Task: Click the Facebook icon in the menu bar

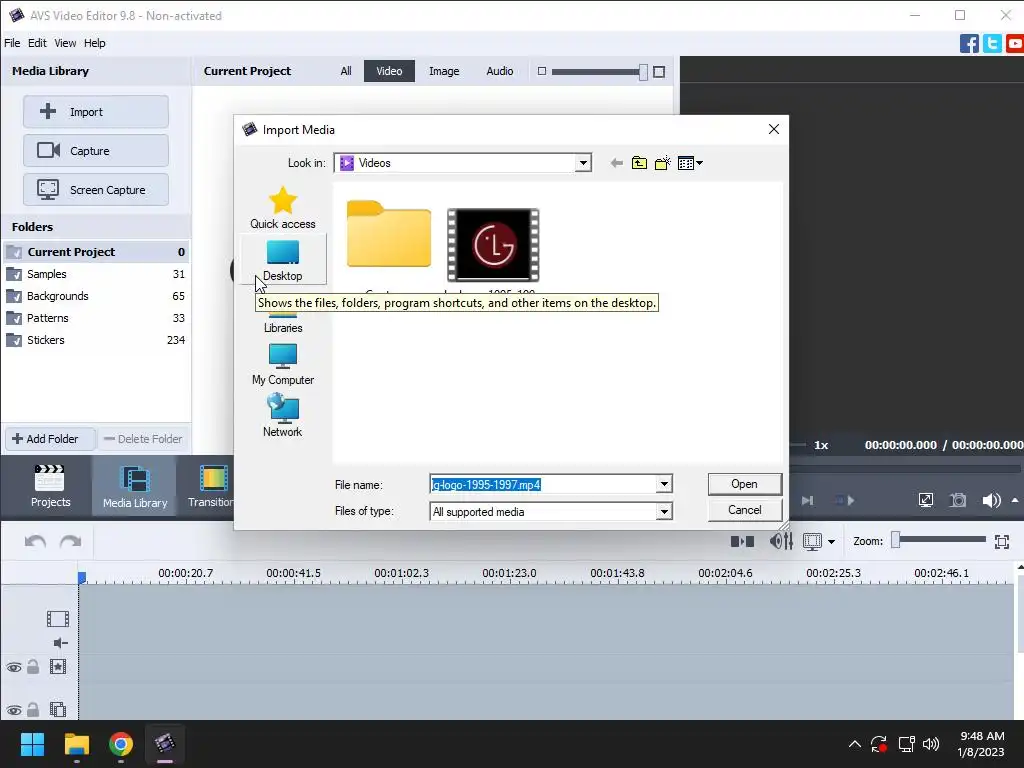Action: click(x=969, y=44)
